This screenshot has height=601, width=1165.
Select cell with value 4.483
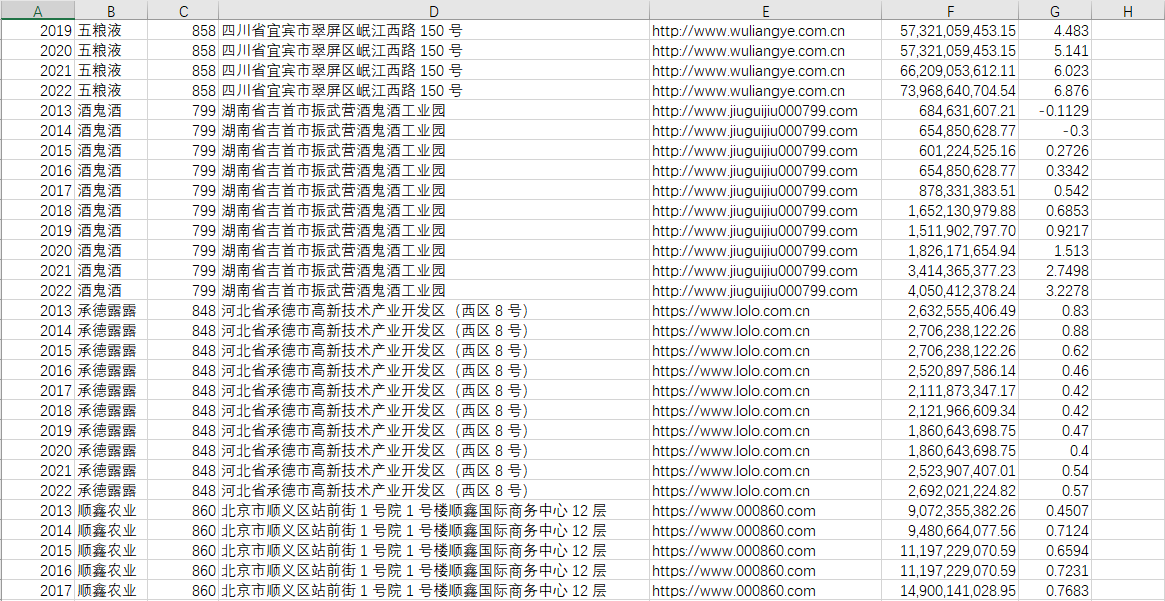tap(1055, 31)
